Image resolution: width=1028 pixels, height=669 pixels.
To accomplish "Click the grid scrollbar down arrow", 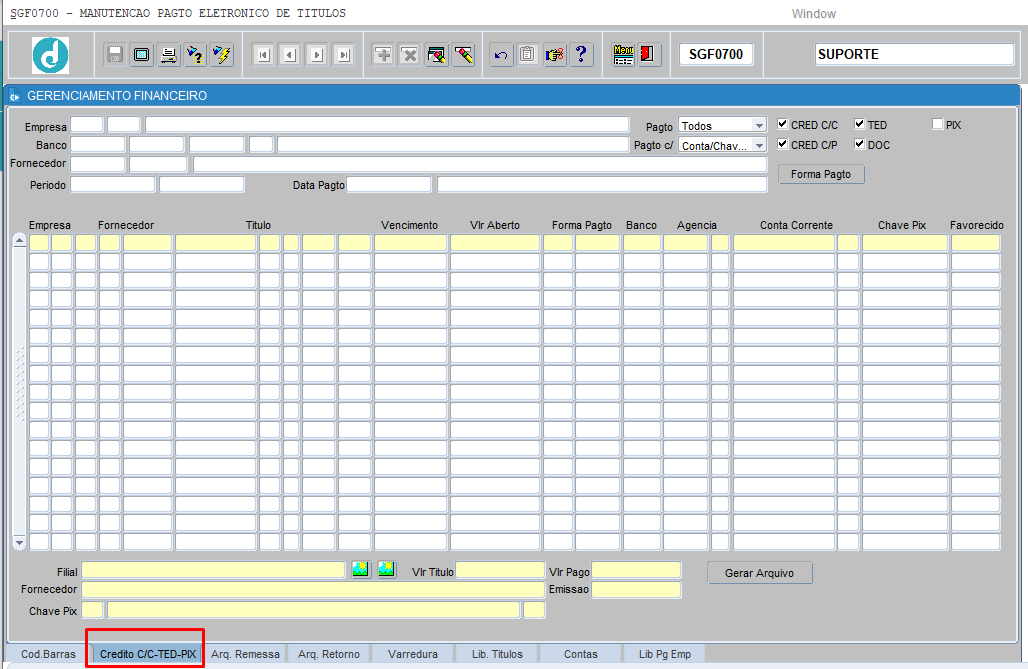I will point(19,542).
